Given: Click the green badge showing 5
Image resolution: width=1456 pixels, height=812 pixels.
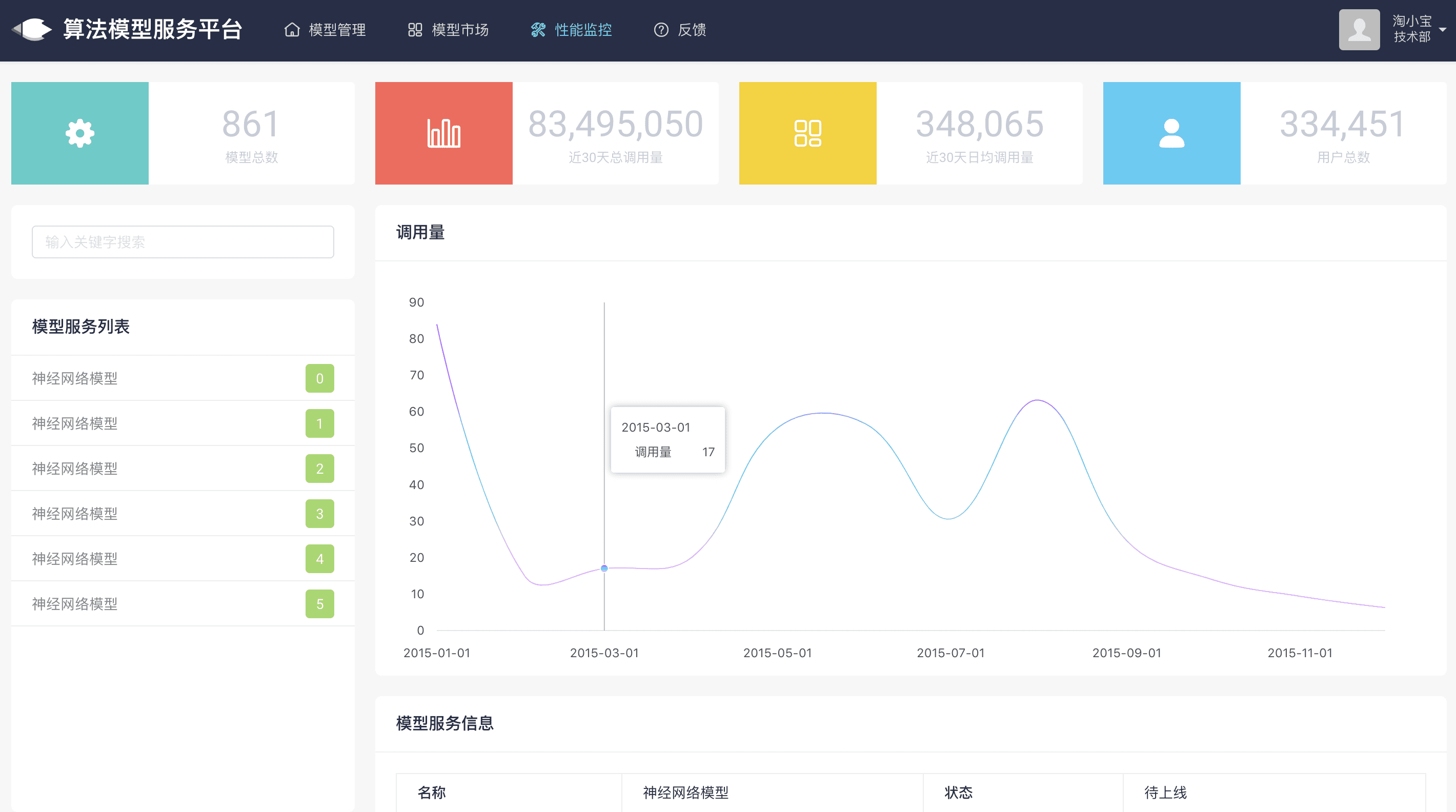Looking at the screenshot, I should tap(320, 603).
